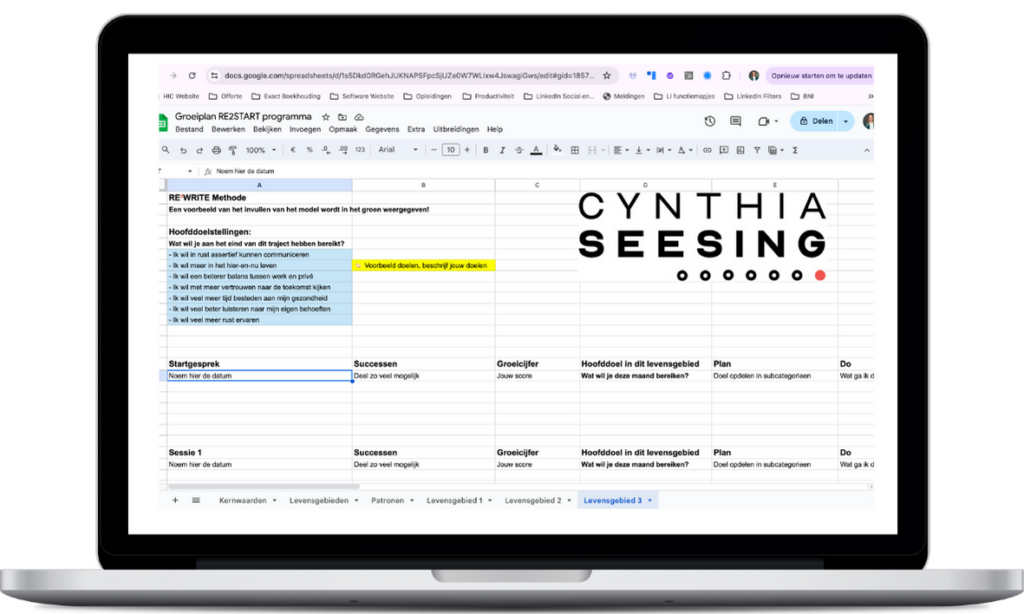Star the Groeiplan RE2START document

[326, 117]
